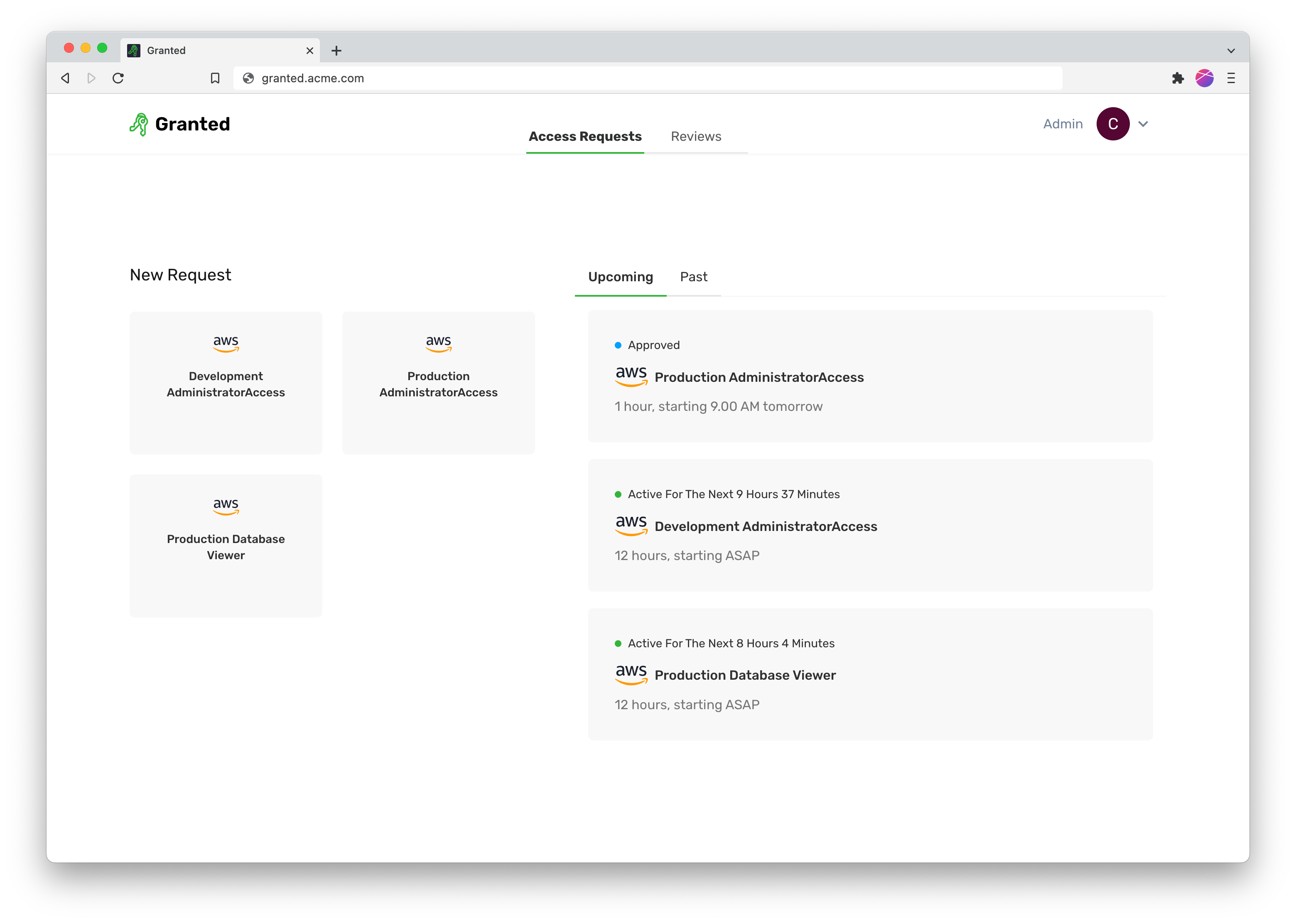Click the macOS yellow minimize button
The width and height of the screenshot is (1296, 924).
coord(85,48)
